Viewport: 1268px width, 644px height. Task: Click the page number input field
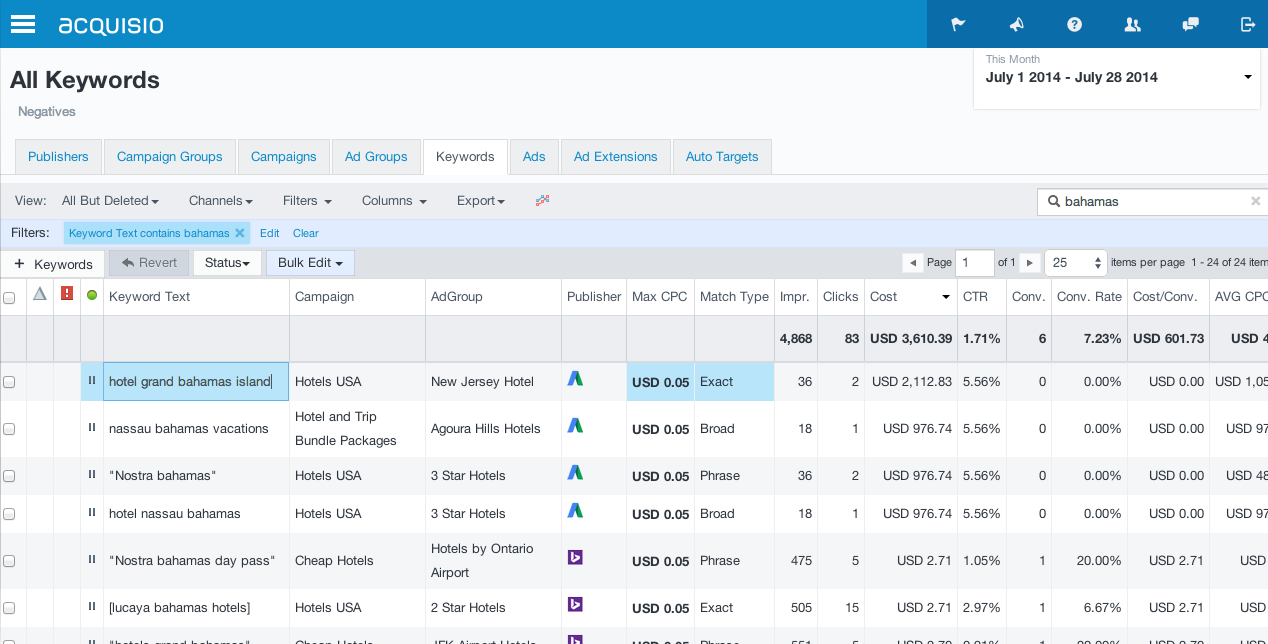click(975, 262)
